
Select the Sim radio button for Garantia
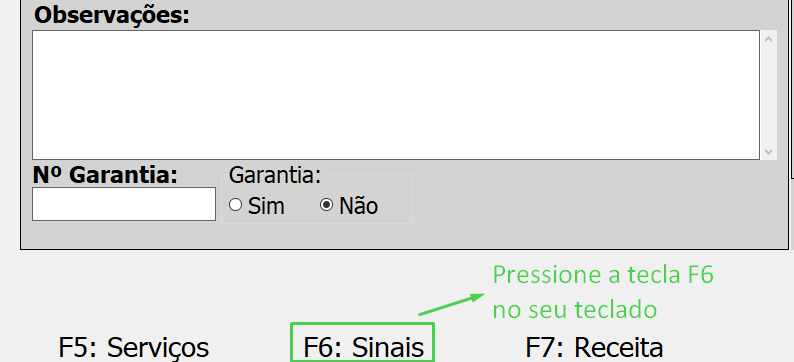235,205
